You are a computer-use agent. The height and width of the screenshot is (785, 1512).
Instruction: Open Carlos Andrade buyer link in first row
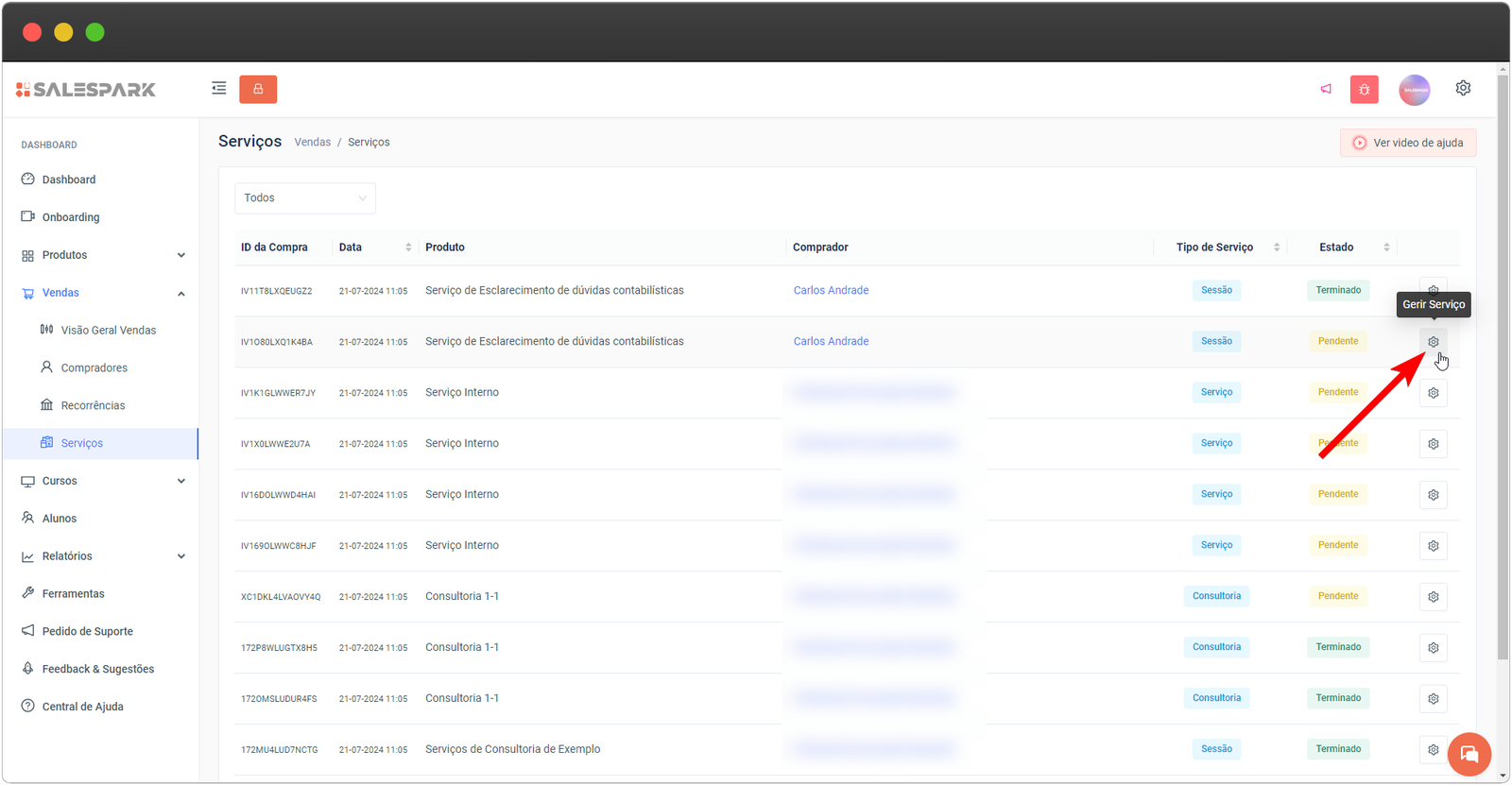pos(831,291)
